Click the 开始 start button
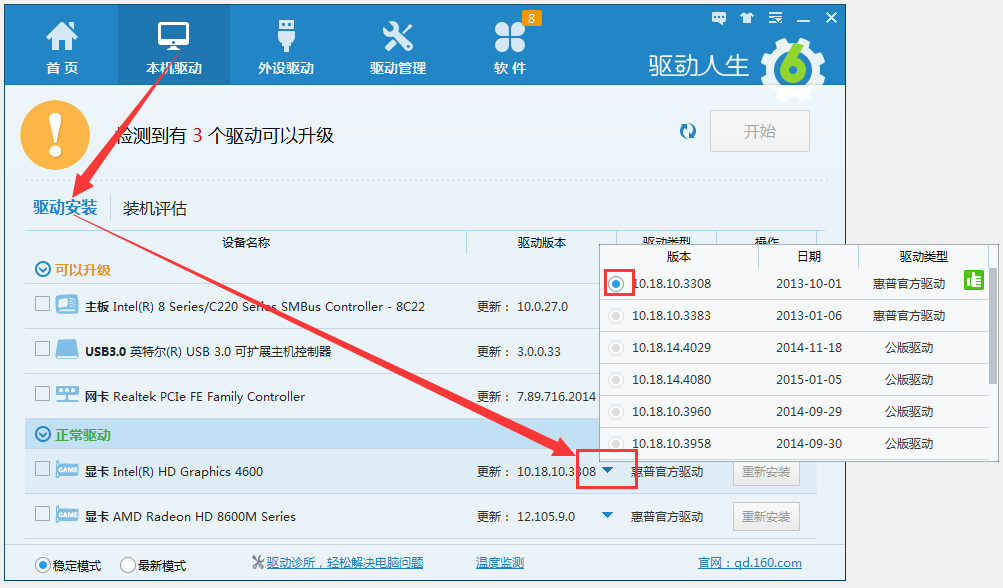The width and height of the screenshot is (1003, 588). coord(760,131)
